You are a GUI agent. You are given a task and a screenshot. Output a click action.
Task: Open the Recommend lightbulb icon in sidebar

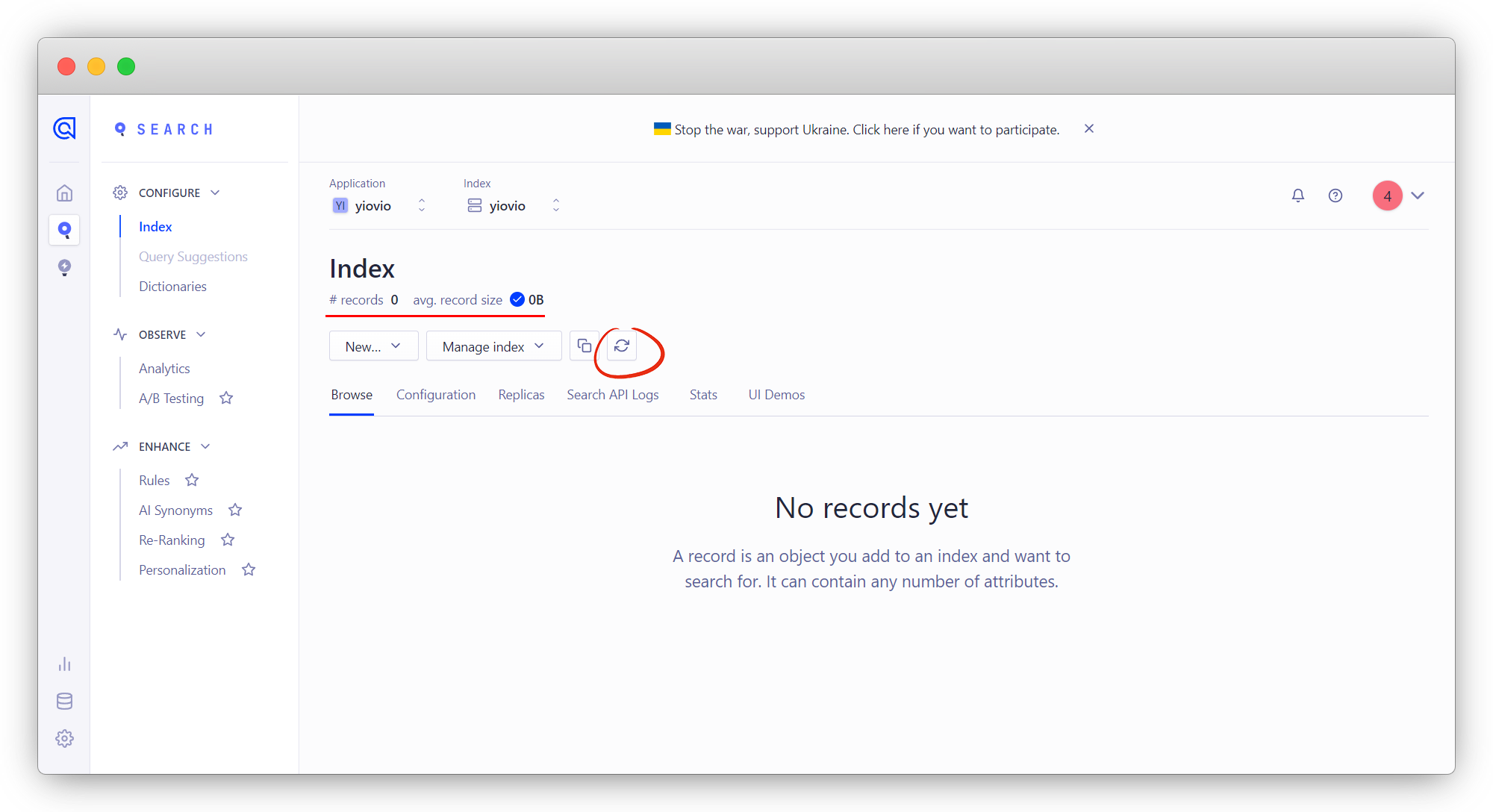(65, 267)
